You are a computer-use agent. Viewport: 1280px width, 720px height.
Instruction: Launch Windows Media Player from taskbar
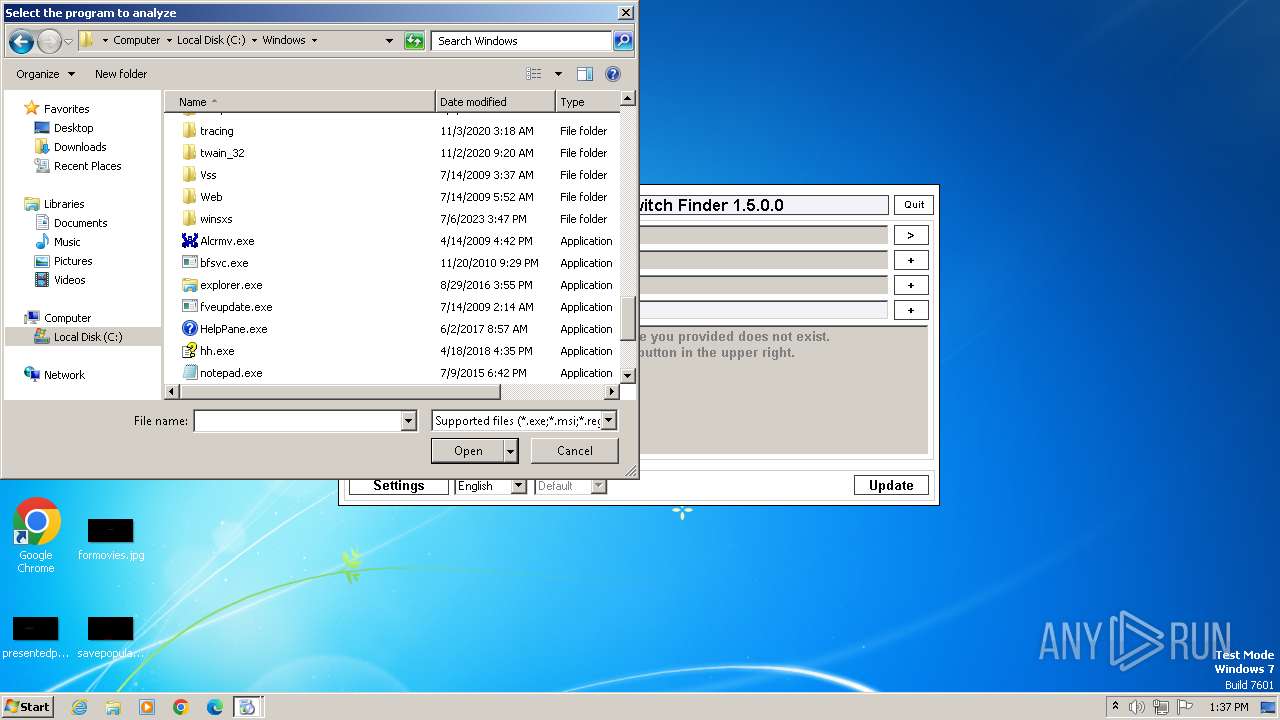[147, 707]
